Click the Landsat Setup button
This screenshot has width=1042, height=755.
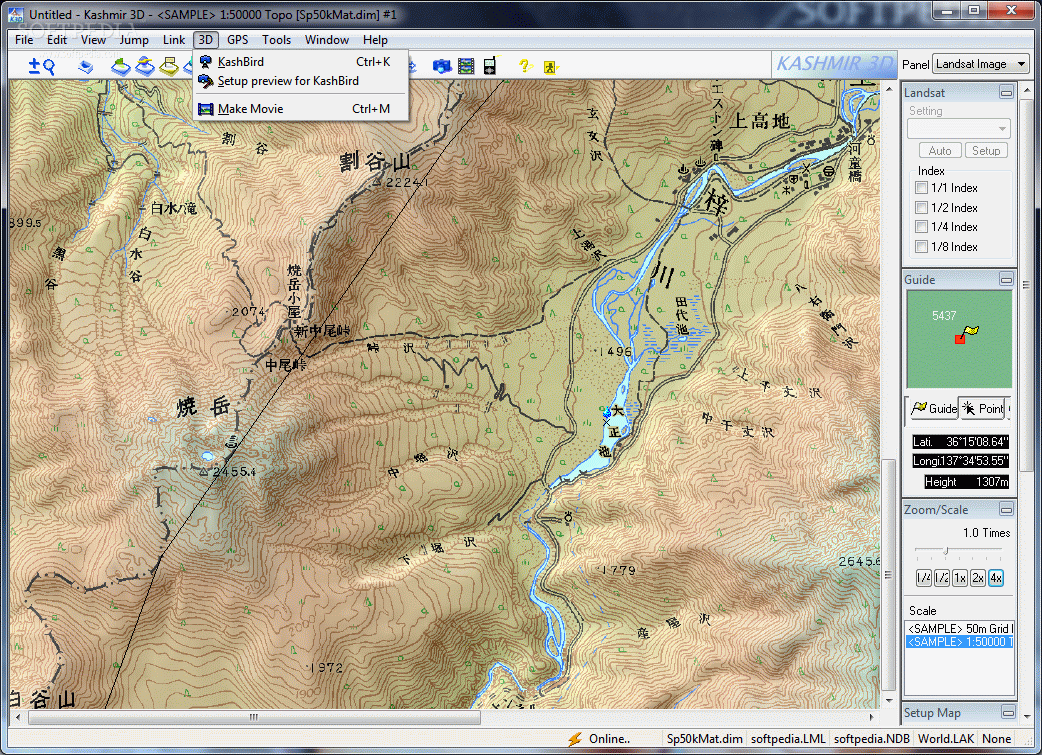pos(986,151)
